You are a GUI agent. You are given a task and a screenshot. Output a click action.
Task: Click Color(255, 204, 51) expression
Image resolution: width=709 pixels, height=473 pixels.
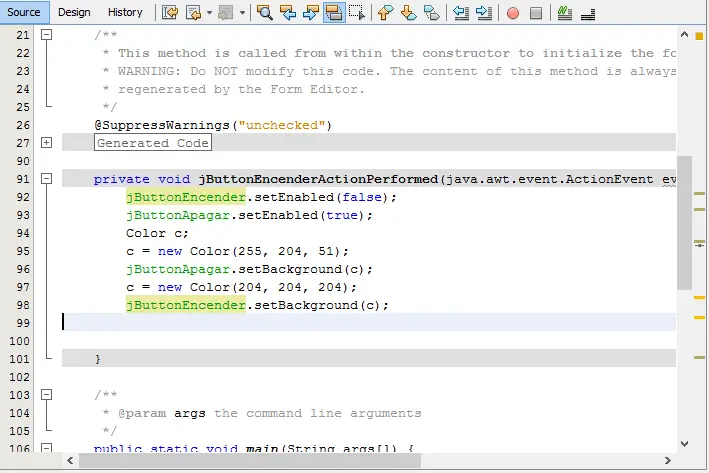265,251
